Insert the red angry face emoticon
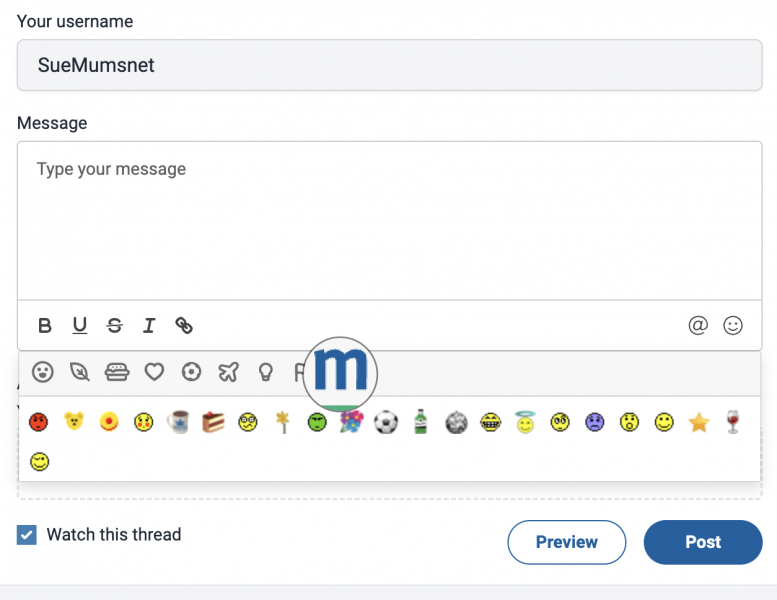The width and height of the screenshot is (777, 600). point(39,423)
